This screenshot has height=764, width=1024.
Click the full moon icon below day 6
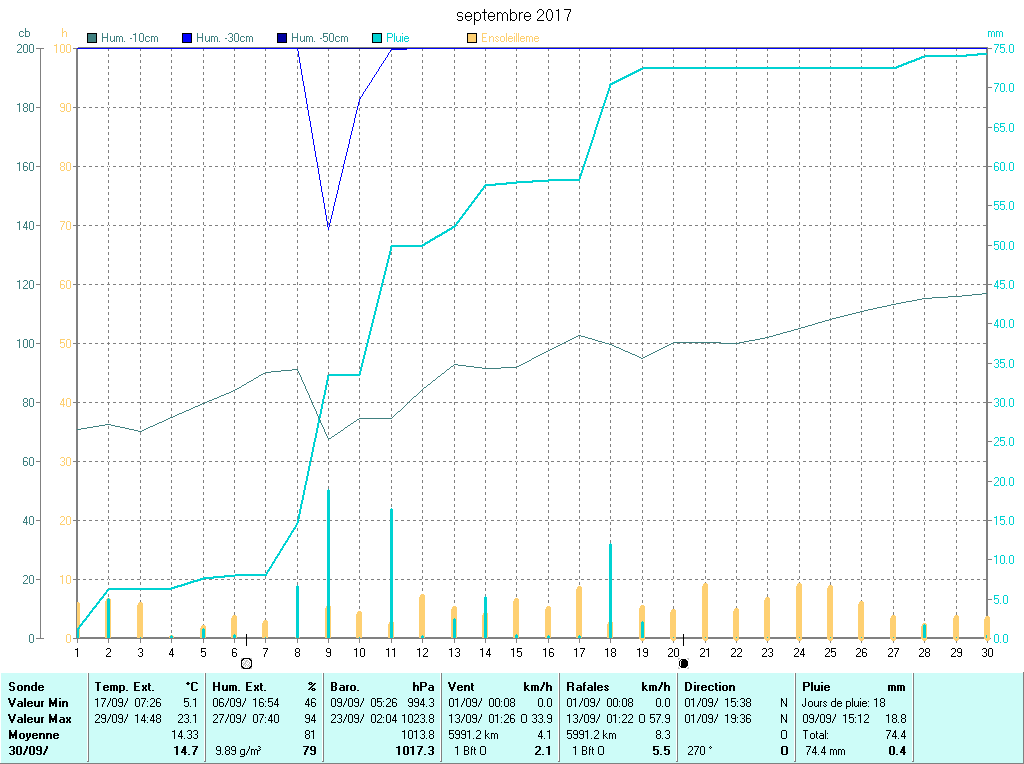pyautogui.click(x=247, y=663)
